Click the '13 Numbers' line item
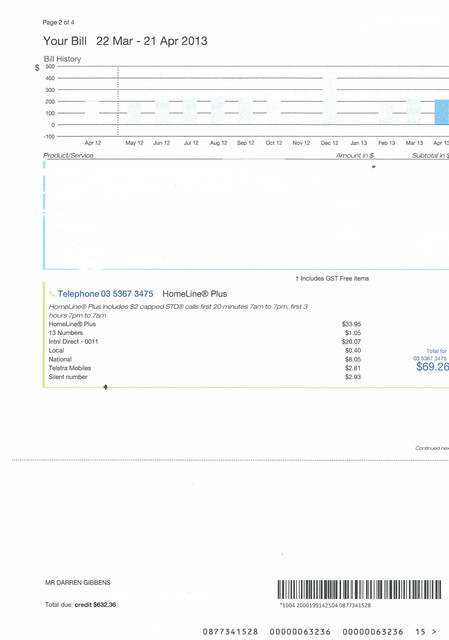The image size is (449, 640). pyautogui.click(x=66, y=333)
